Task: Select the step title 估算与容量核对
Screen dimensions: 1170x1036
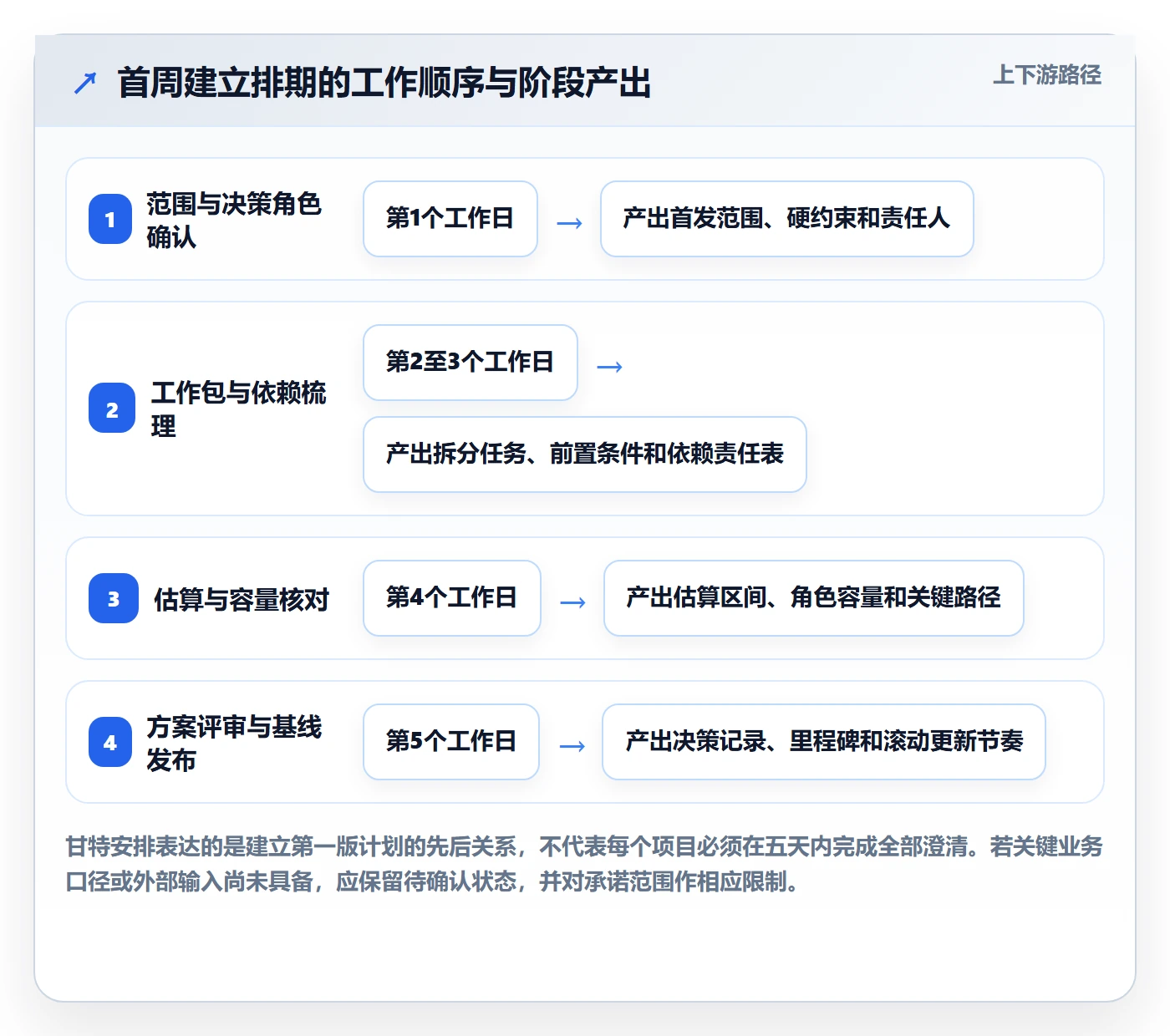Action: [x=242, y=599]
